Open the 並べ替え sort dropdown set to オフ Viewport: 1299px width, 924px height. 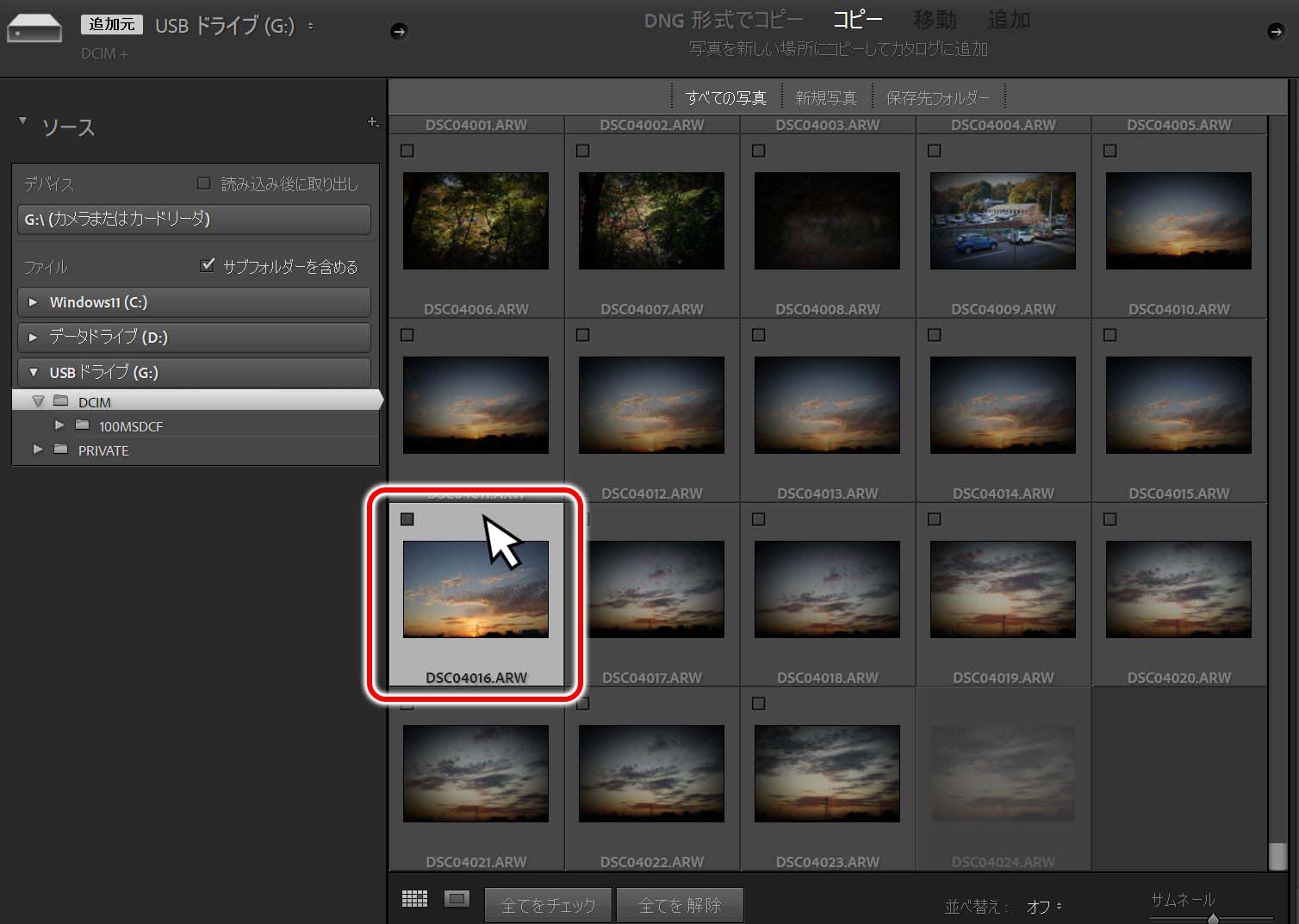pos(1044,906)
